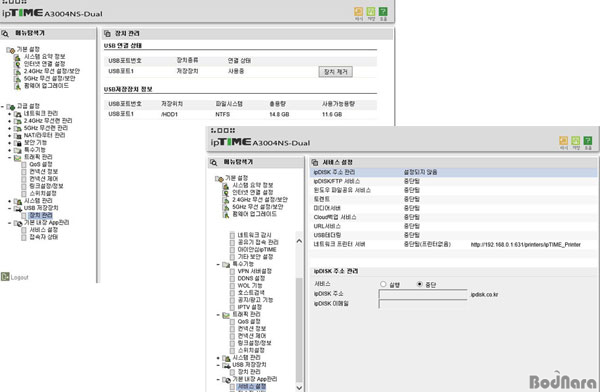Select the URL서비스 row

click(453, 226)
